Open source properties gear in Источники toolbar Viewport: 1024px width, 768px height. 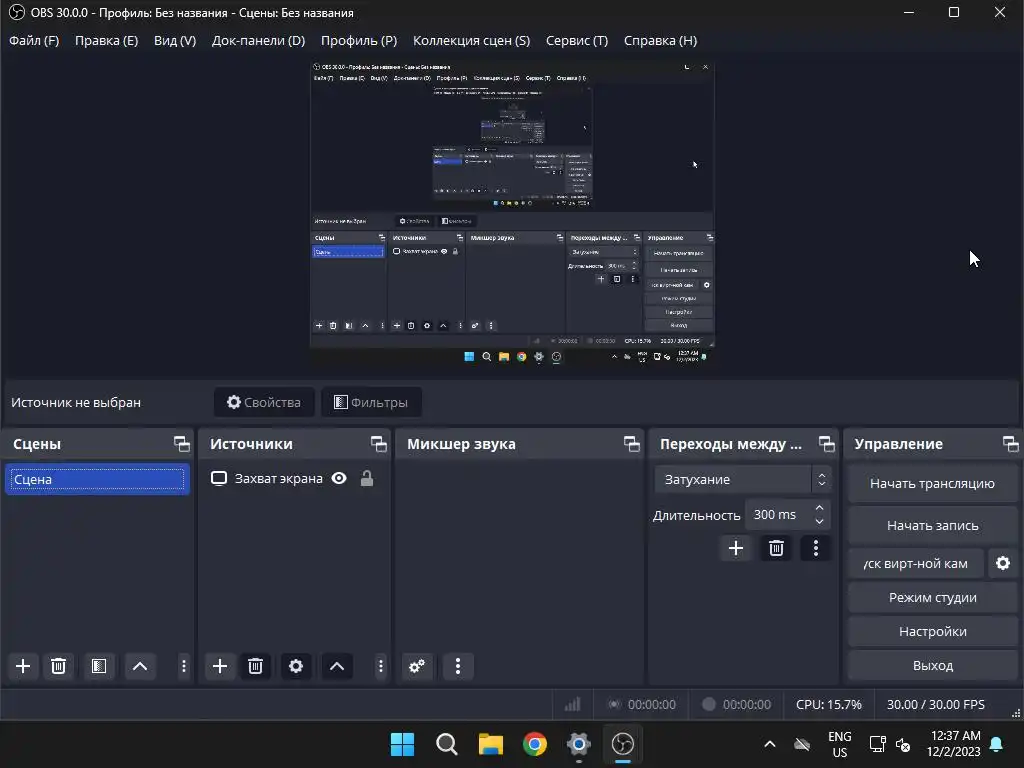296,666
